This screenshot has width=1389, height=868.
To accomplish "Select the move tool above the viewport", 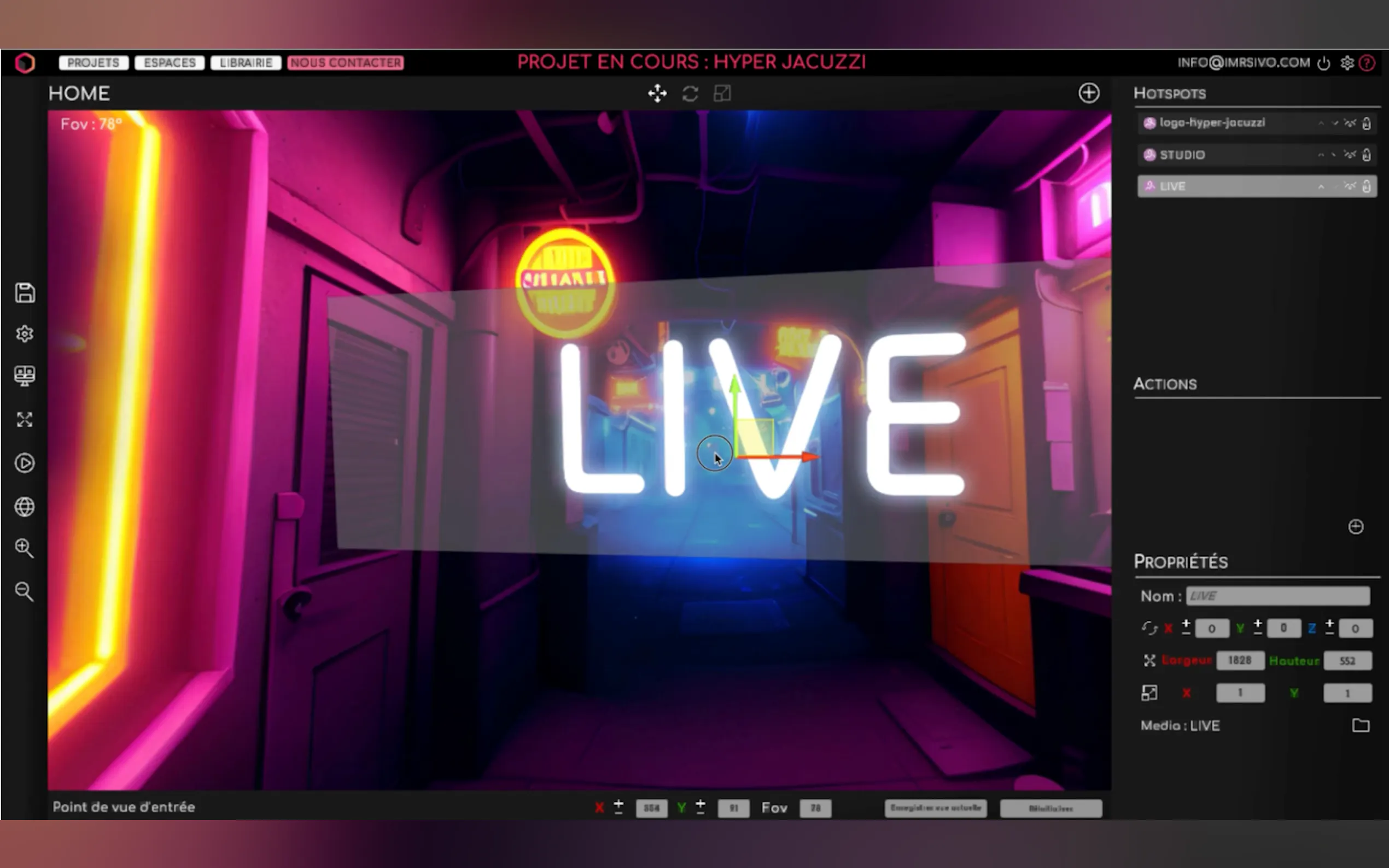I will 657,93.
